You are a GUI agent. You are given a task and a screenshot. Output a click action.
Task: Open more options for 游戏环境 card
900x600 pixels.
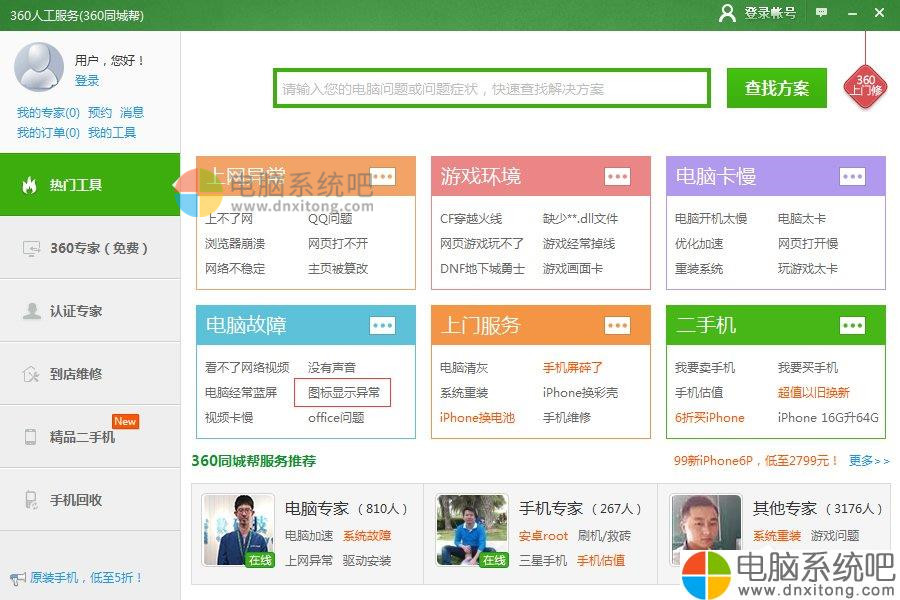(x=617, y=176)
